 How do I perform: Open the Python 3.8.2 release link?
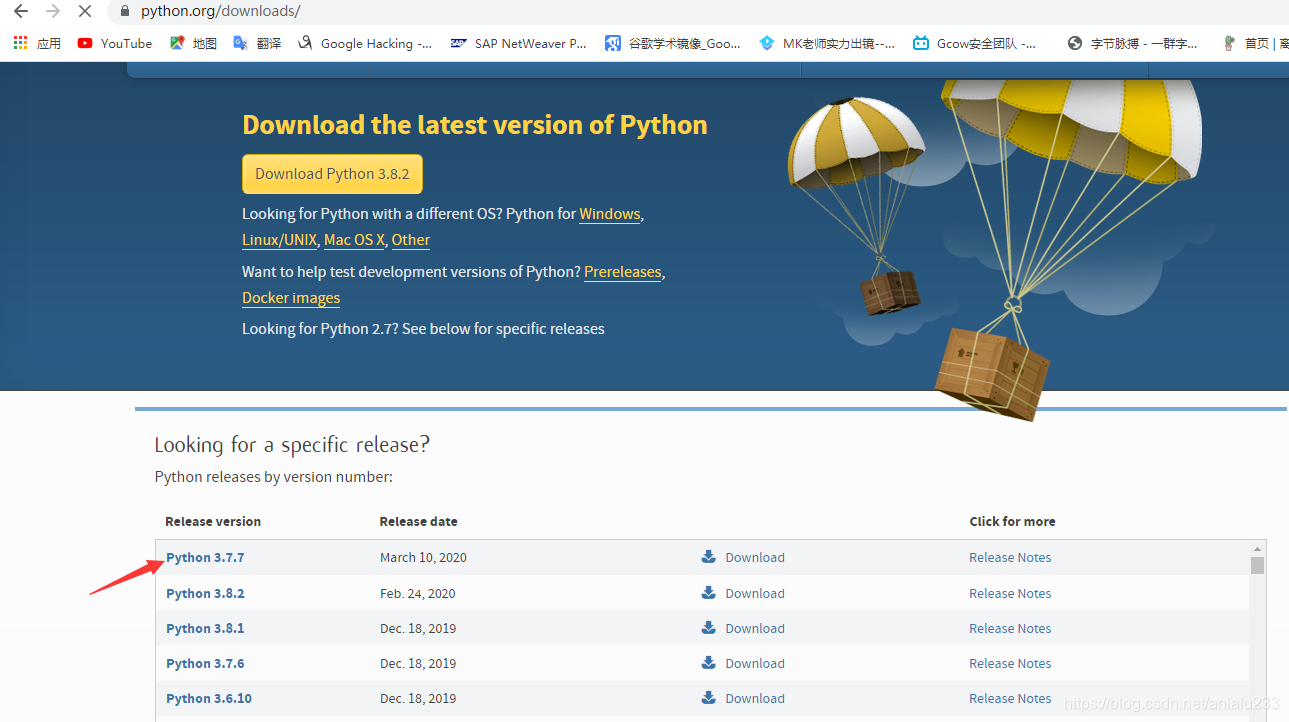[x=205, y=593]
